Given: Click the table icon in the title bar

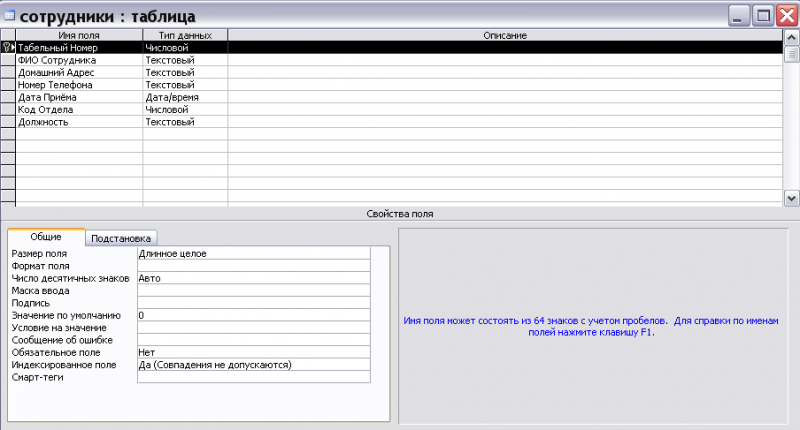Looking at the screenshot, I should click(9, 15).
